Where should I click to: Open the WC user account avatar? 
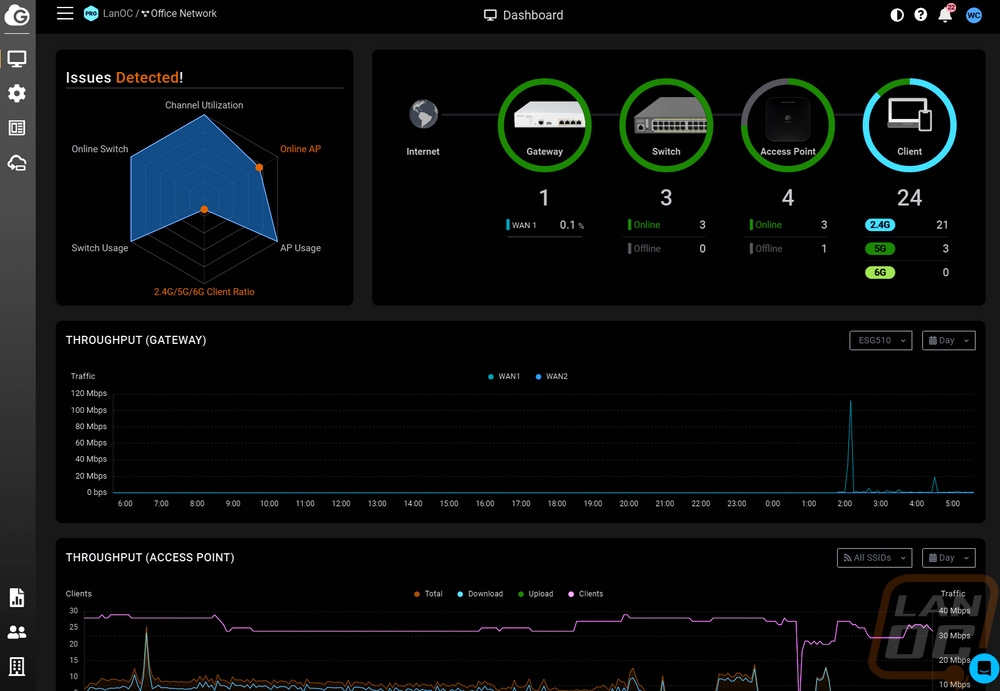pyautogui.click(x=973, y=15)
